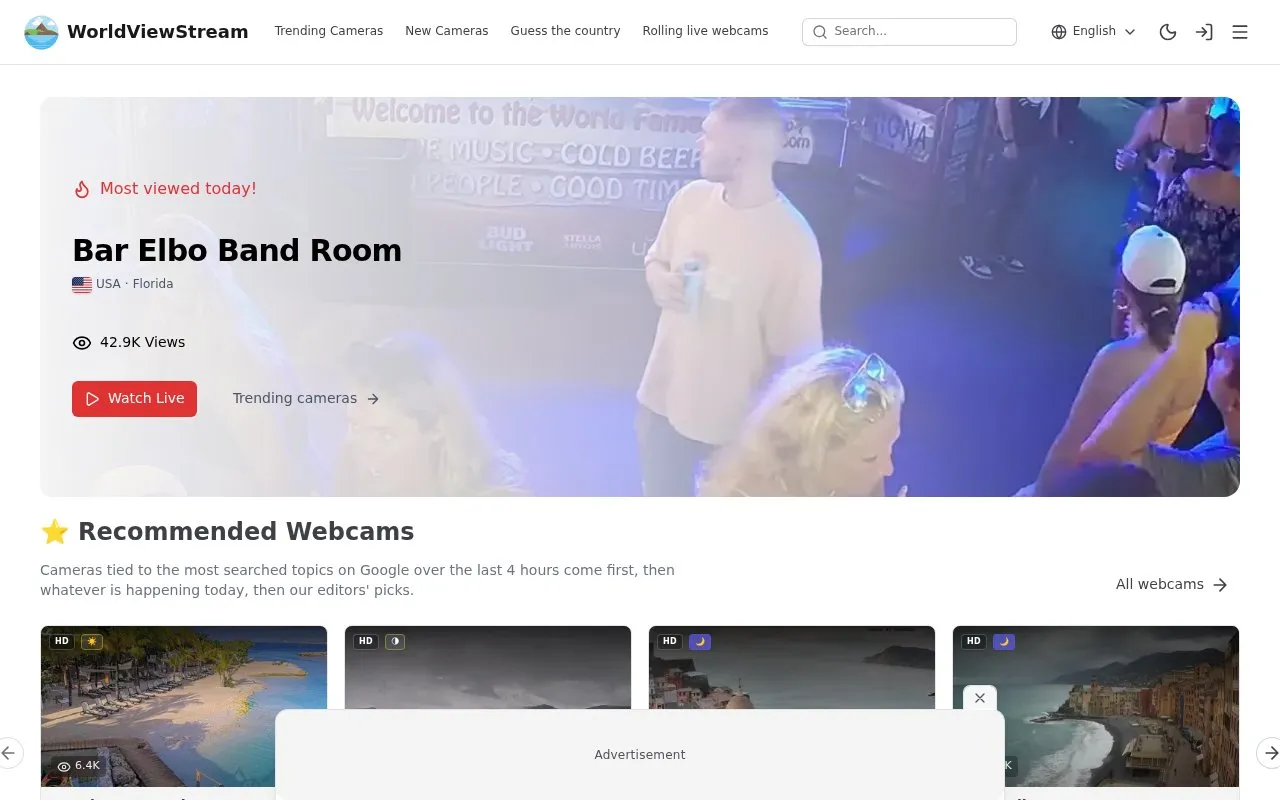Click the globe language icon
The image size is (1280, 800).
click(x=1059, y=32)
